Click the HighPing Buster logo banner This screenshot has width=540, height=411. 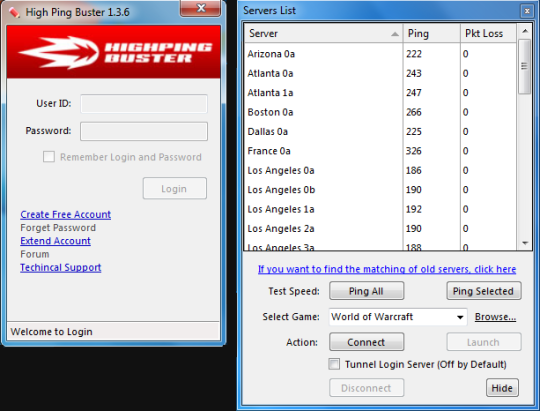coord(114,52)
